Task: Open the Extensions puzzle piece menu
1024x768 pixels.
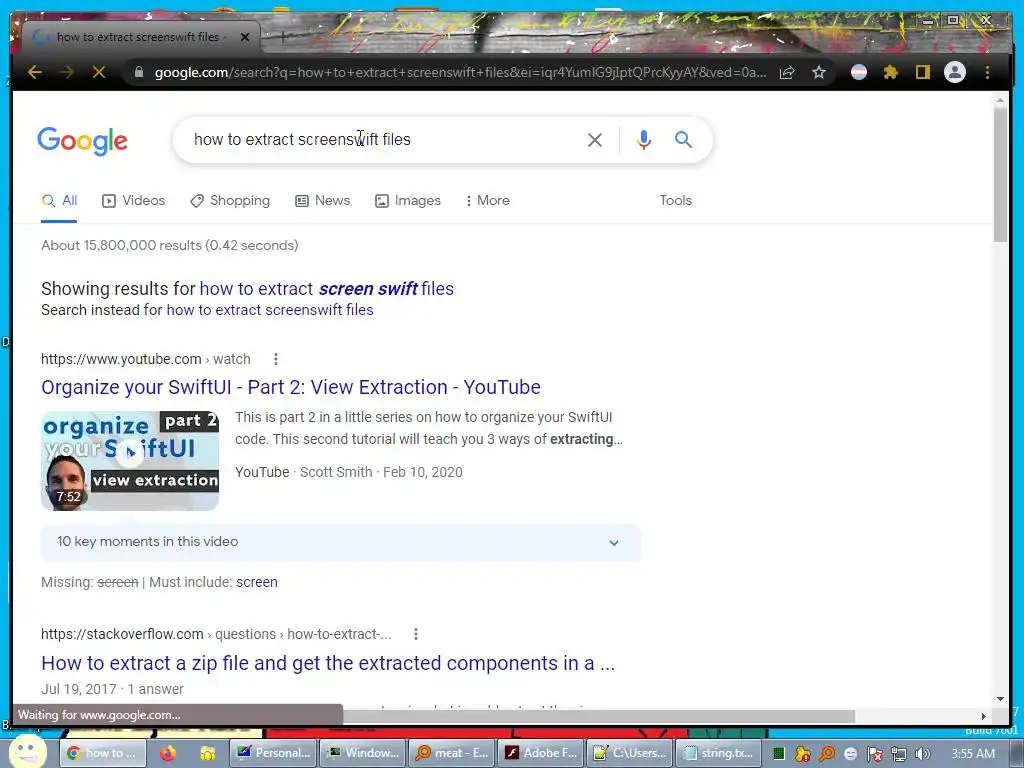Action: [891, 72]
